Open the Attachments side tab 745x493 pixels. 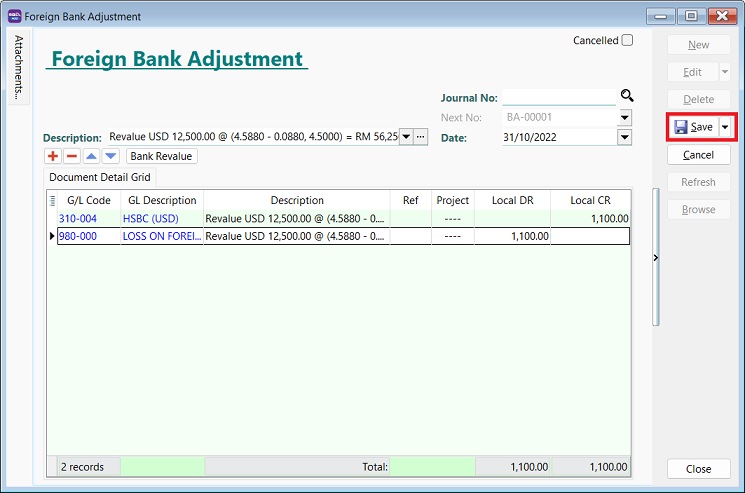point(19,68)
